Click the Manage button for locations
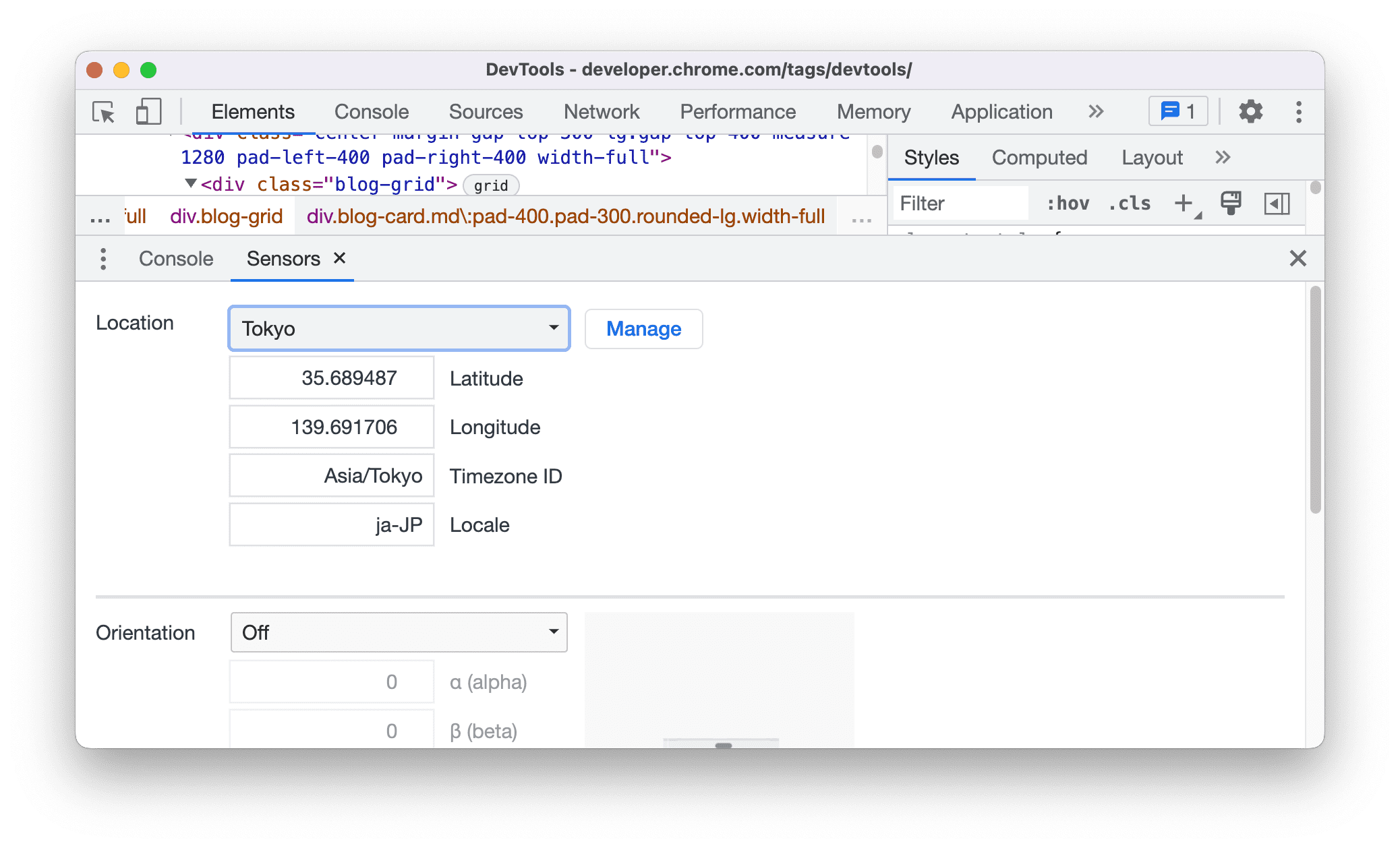This screenshot has height=848, width=1400. point(643,327)
